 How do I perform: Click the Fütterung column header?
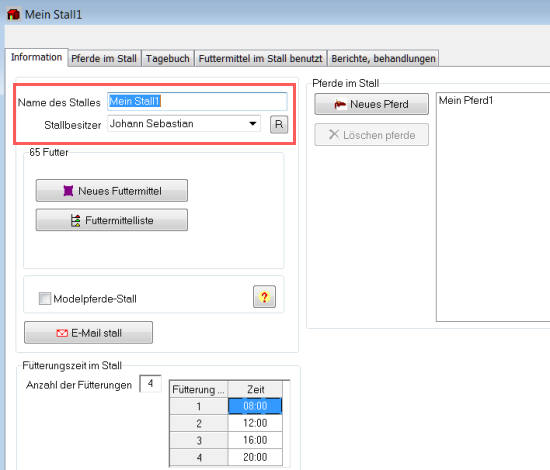[x=199, y=389]
